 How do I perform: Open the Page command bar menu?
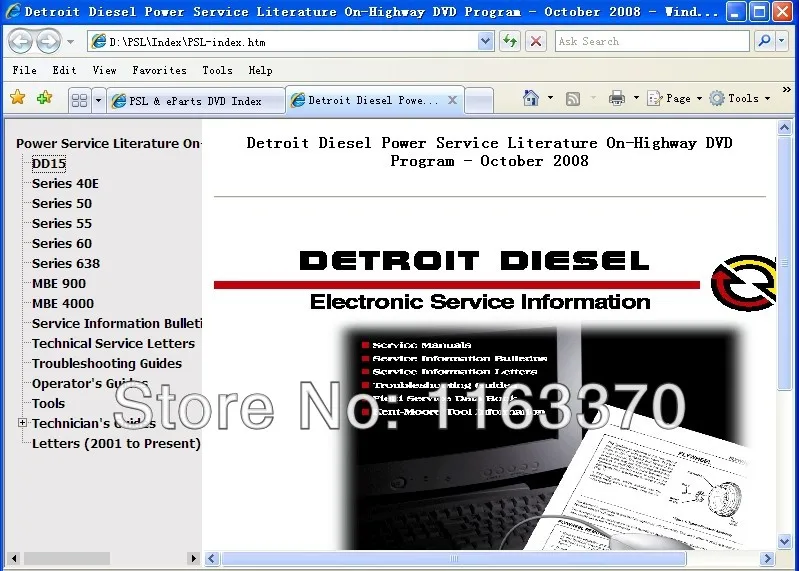tap(675, 98)
